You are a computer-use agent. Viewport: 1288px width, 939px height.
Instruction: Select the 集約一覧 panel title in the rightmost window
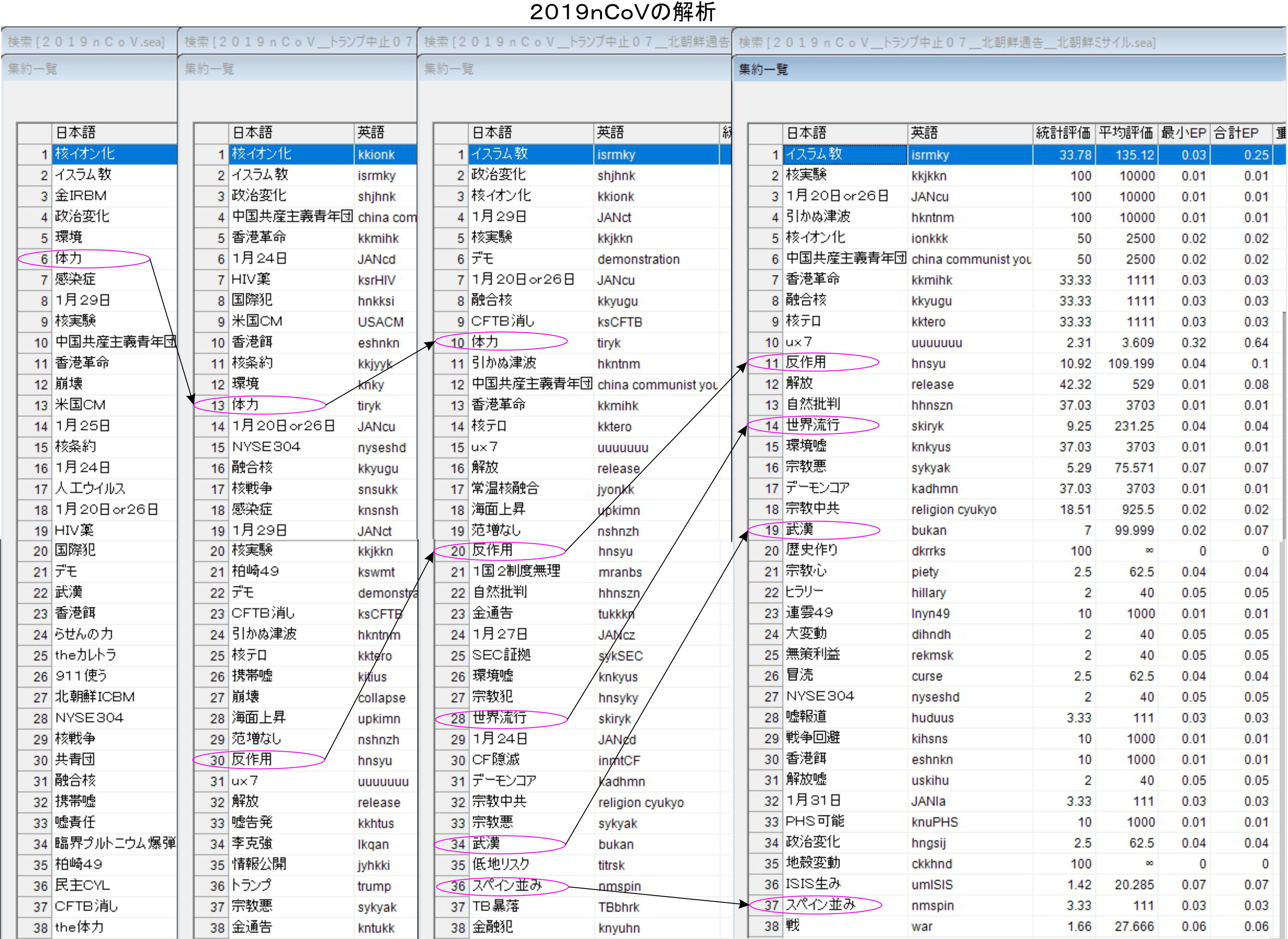[x=763, y=69]
